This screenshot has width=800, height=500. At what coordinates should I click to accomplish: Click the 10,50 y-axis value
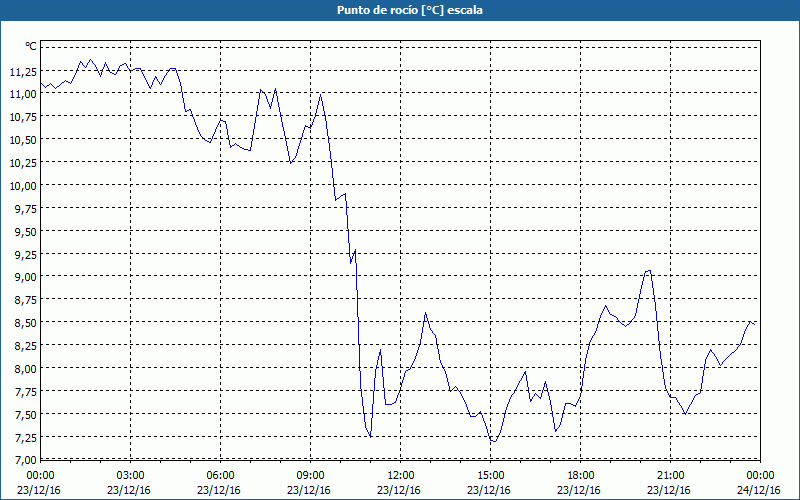point(23,140)
